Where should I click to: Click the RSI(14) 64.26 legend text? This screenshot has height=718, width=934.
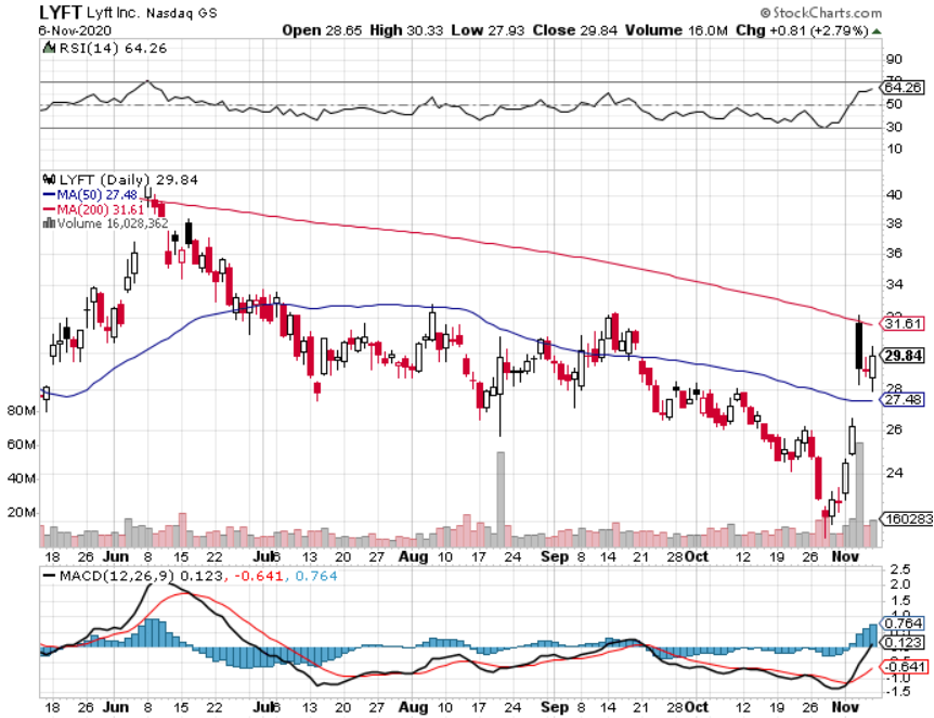tap(113, 48)
